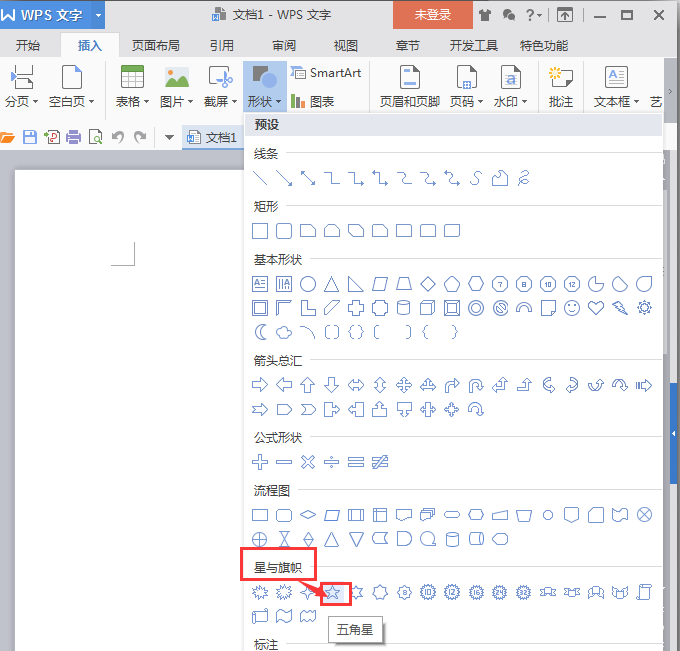680x651 pixels.
Task: Switch to the 视图 tab
Action: (x=346, y=46)
